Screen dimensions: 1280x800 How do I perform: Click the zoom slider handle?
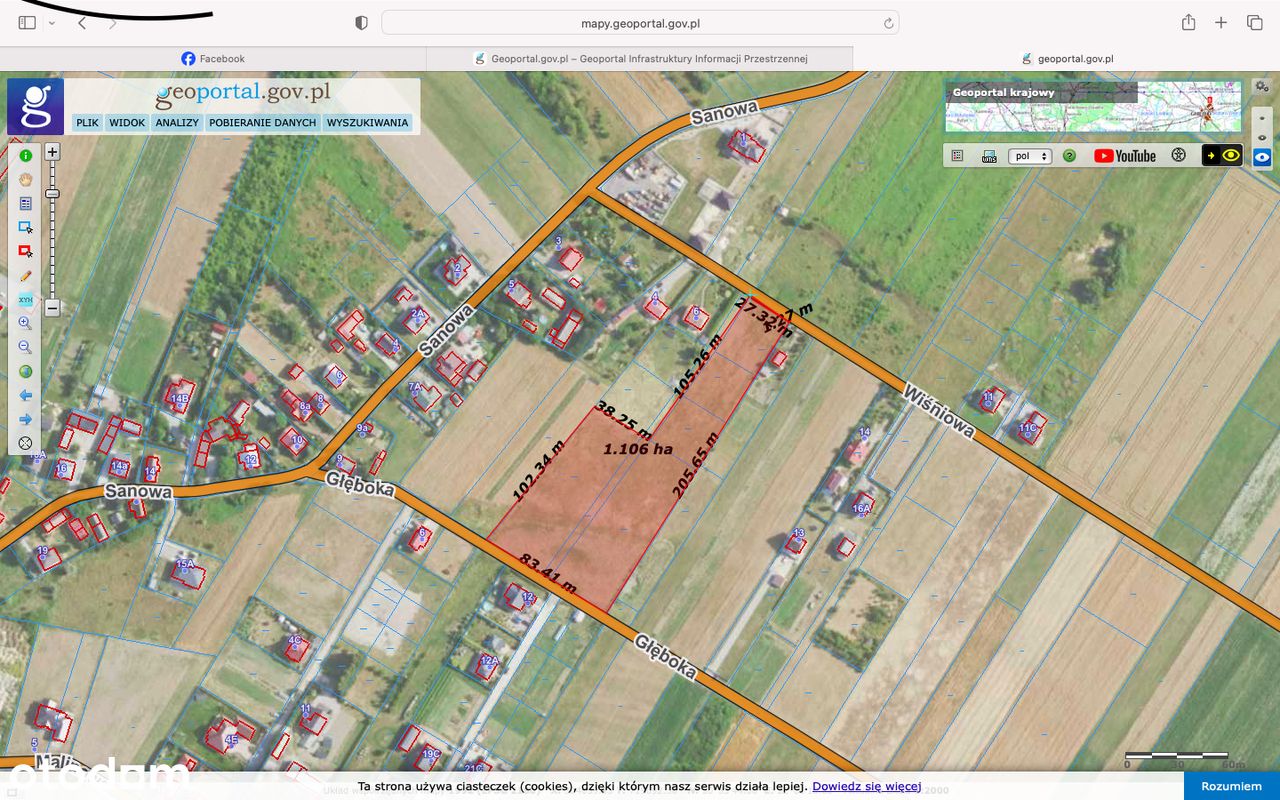pos(53,193)
